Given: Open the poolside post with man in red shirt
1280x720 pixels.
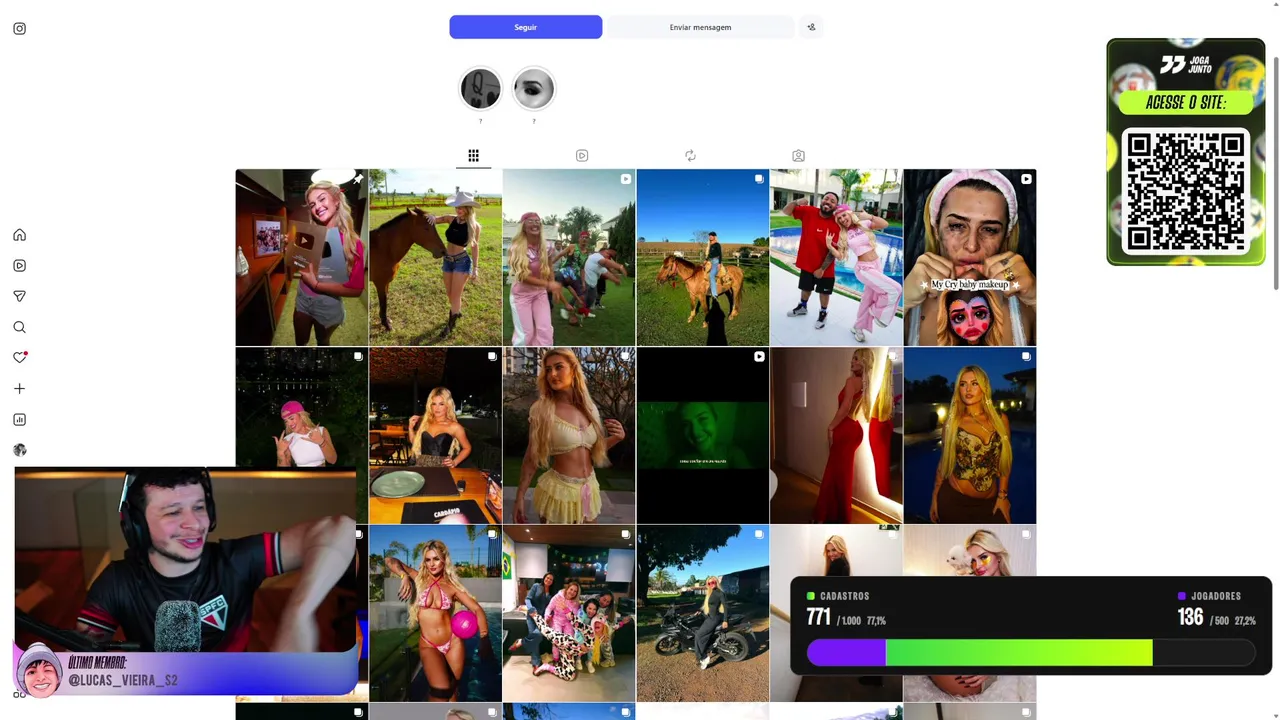Looking at the screenshot, I should 836,257.
